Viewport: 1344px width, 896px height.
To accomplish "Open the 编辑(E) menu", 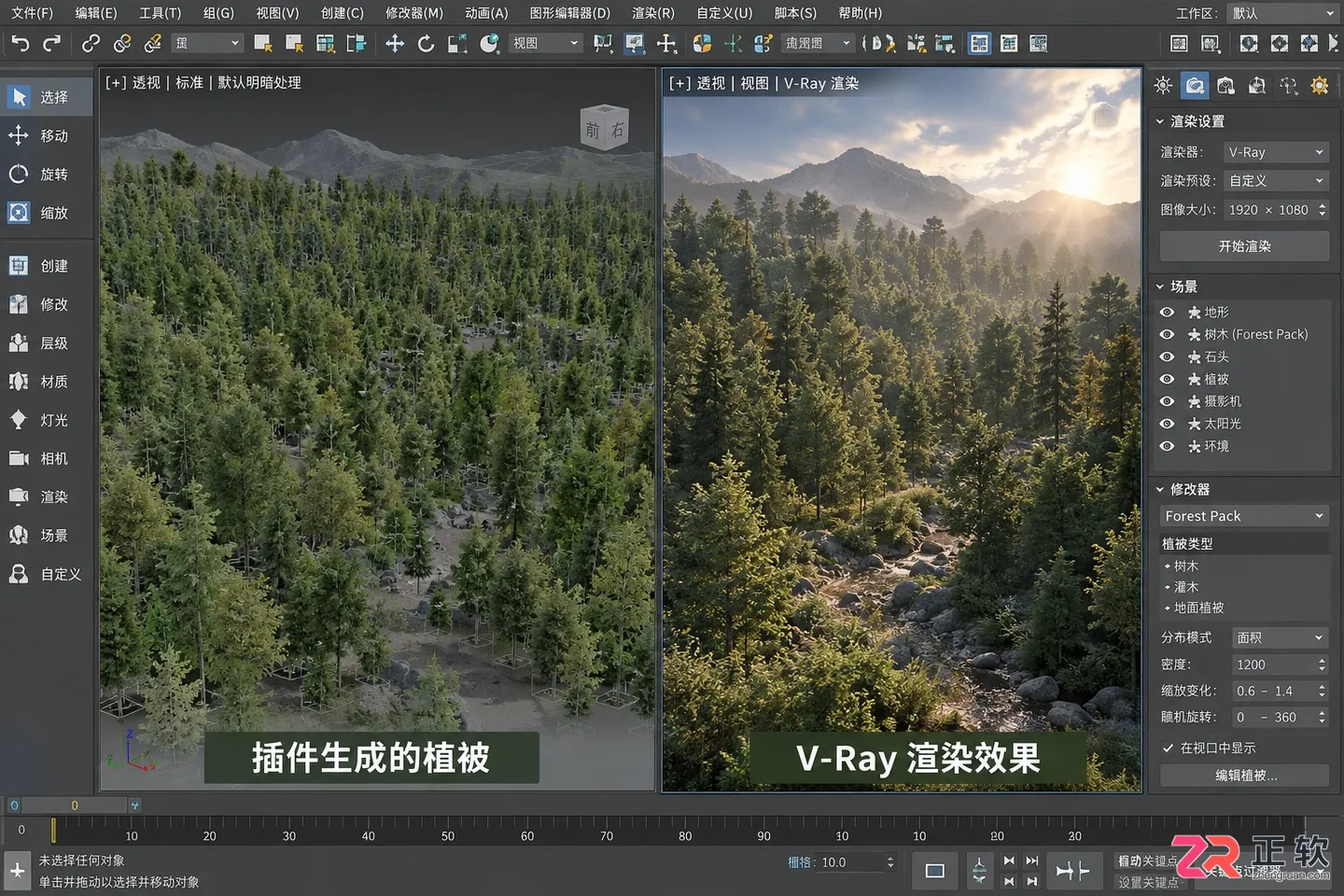I will point(96,13).
